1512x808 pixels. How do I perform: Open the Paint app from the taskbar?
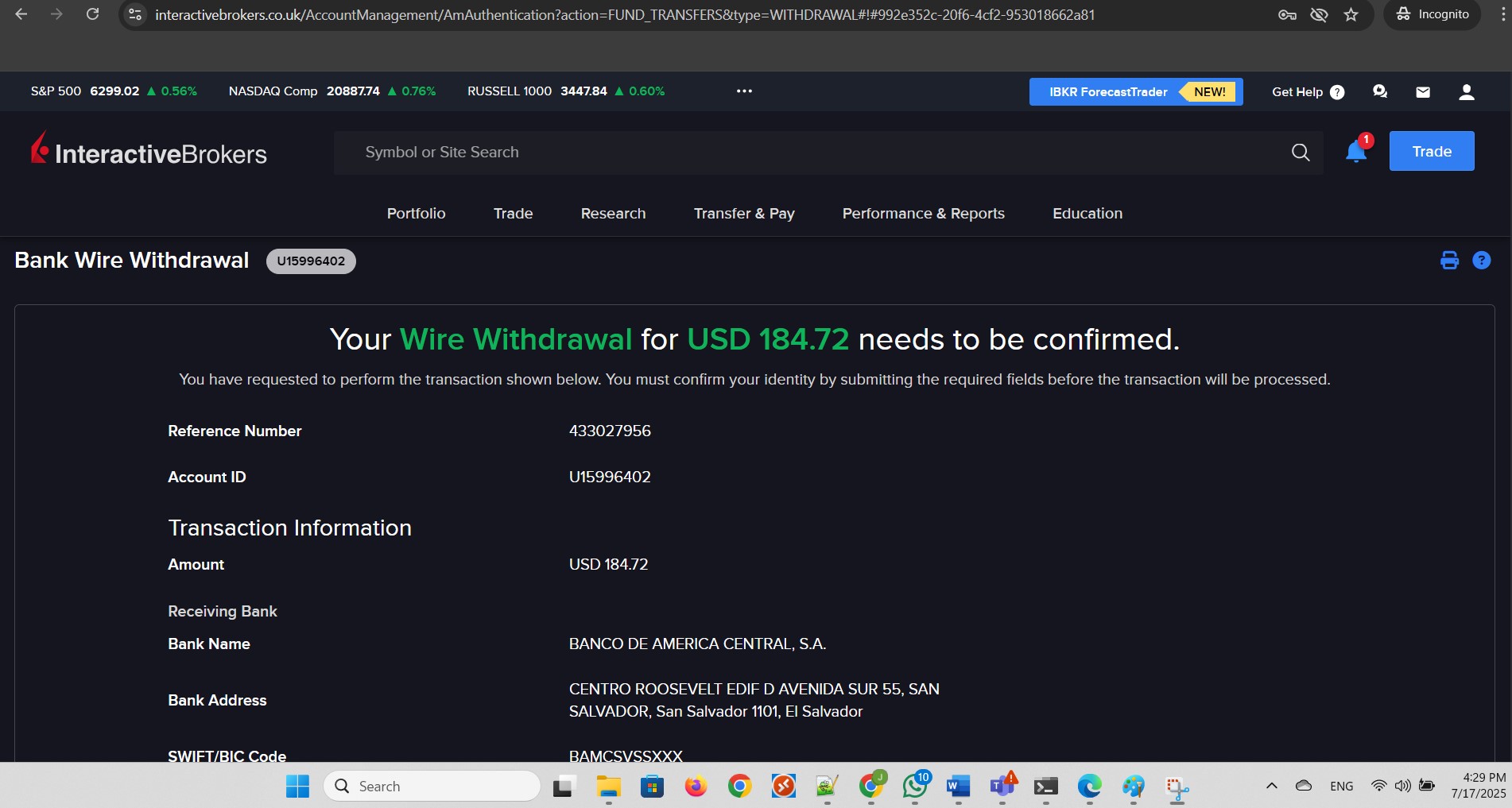coord(1133,786)
